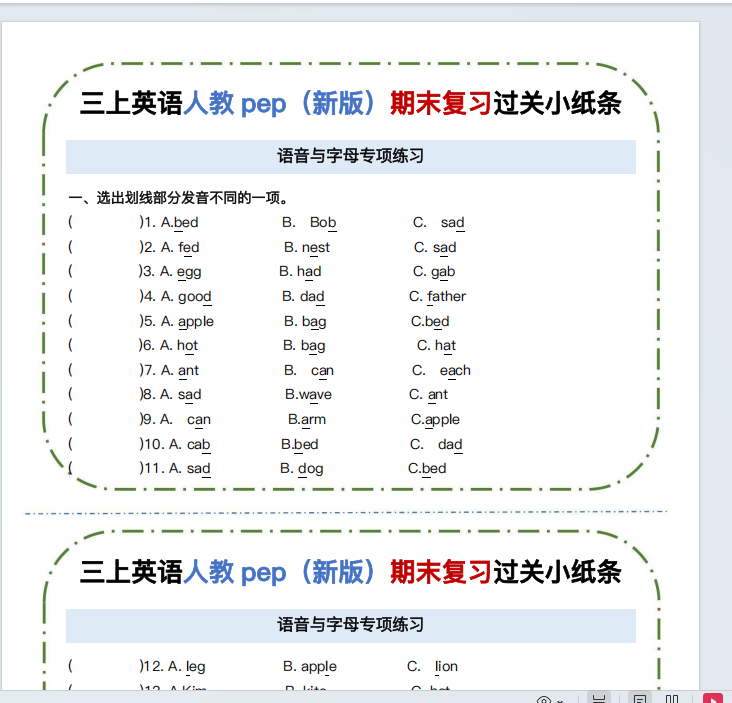Select word 'bed' in question 1 option A

[186, 223]
